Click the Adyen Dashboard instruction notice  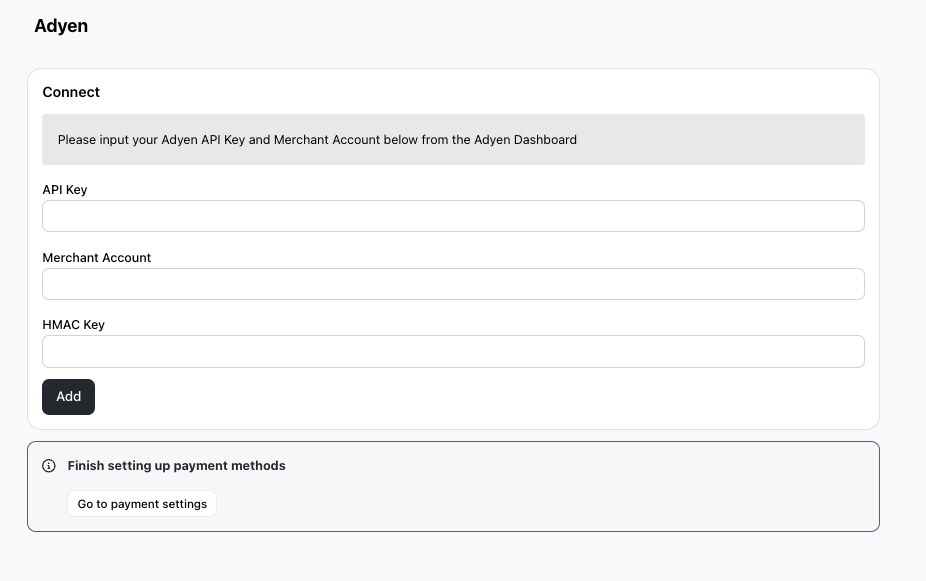(453, 139)
